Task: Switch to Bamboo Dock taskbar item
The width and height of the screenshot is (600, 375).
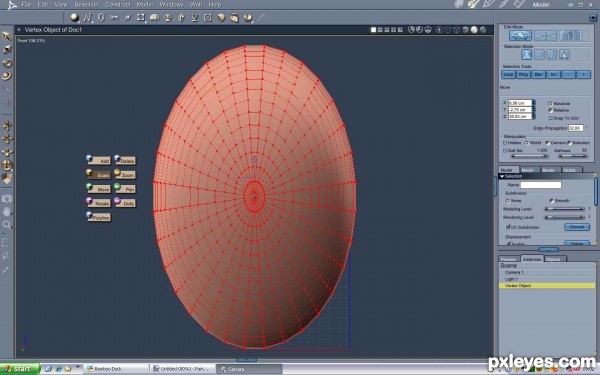Action: click(x=116, y=369)
